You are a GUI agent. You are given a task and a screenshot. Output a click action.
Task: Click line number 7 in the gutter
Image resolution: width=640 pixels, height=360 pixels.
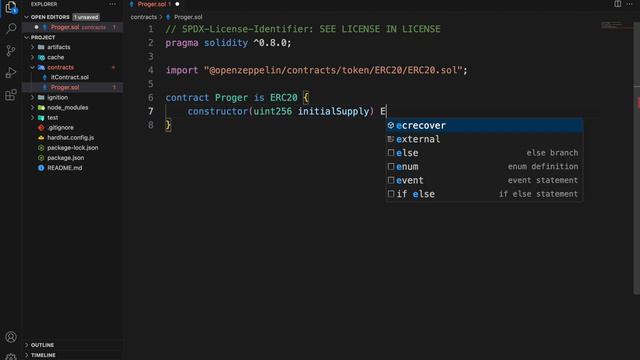pyautogui.click(x=151, y=111)
